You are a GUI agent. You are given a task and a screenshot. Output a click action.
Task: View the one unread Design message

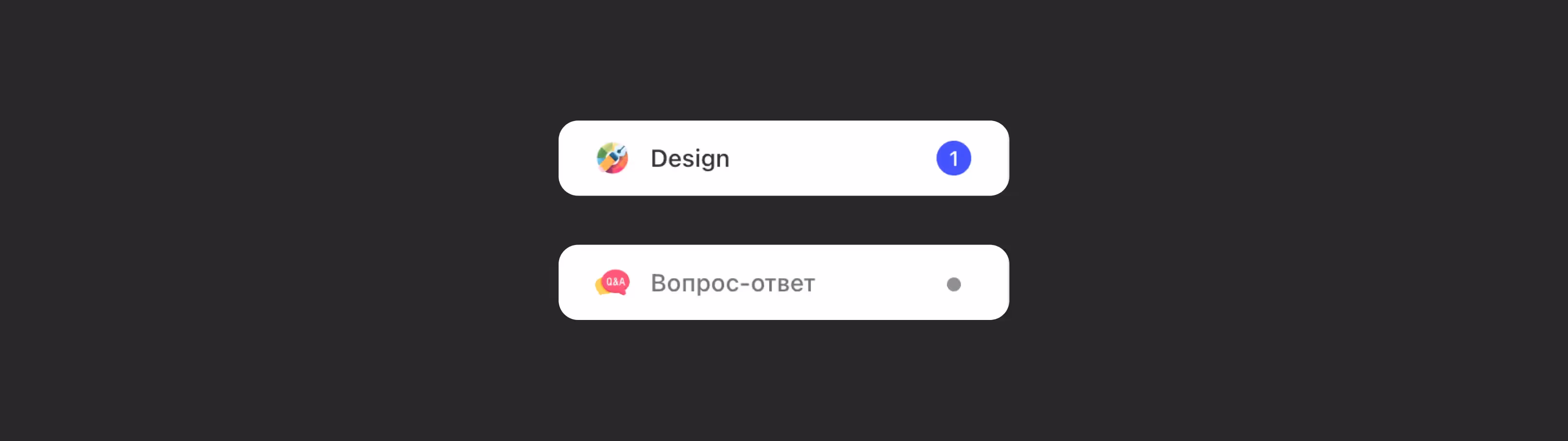click(x=953, y=158)
